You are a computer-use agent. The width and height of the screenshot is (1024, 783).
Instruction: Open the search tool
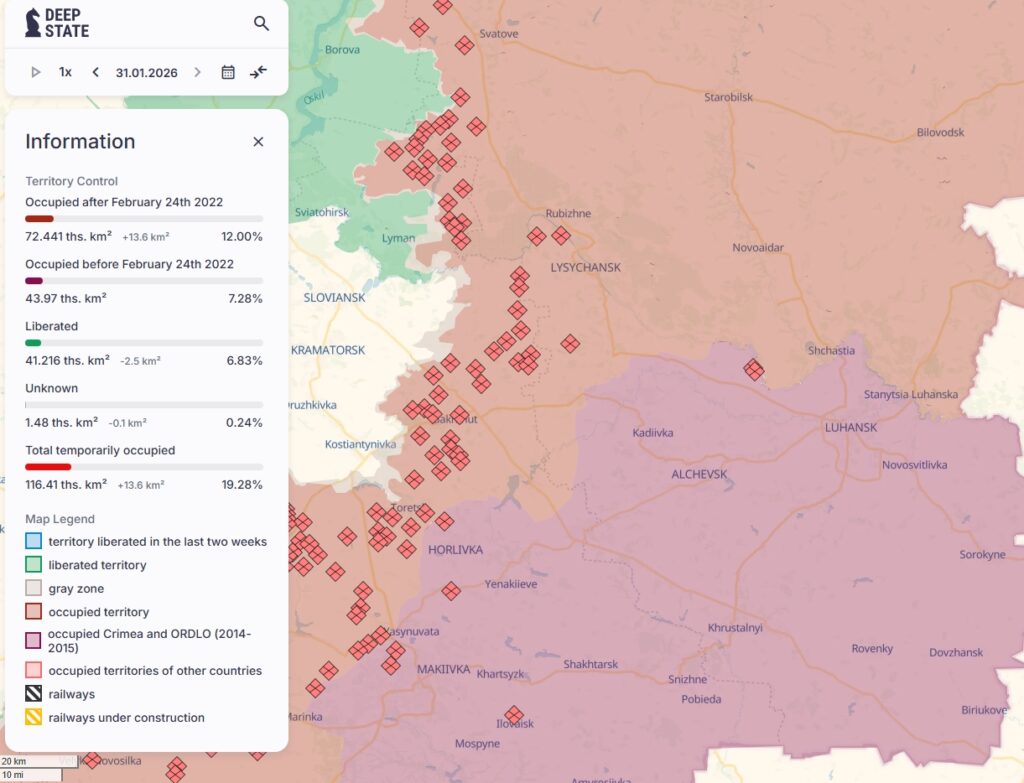261,22
